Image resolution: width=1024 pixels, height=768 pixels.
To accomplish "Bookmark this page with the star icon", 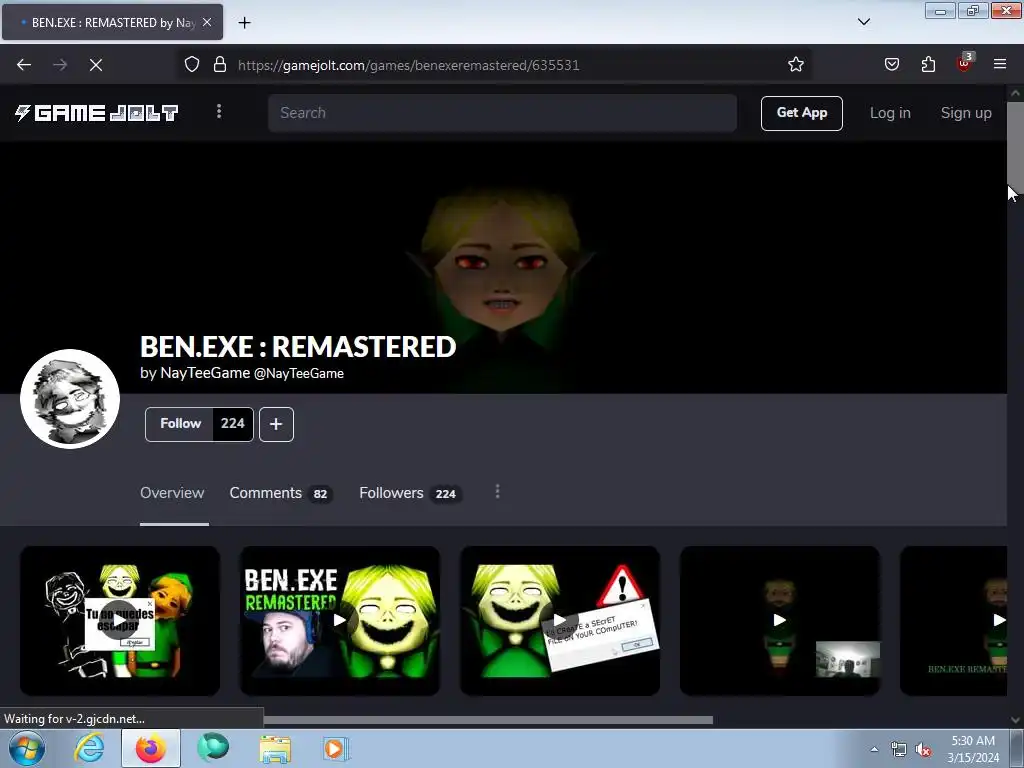I will [795, 65].
